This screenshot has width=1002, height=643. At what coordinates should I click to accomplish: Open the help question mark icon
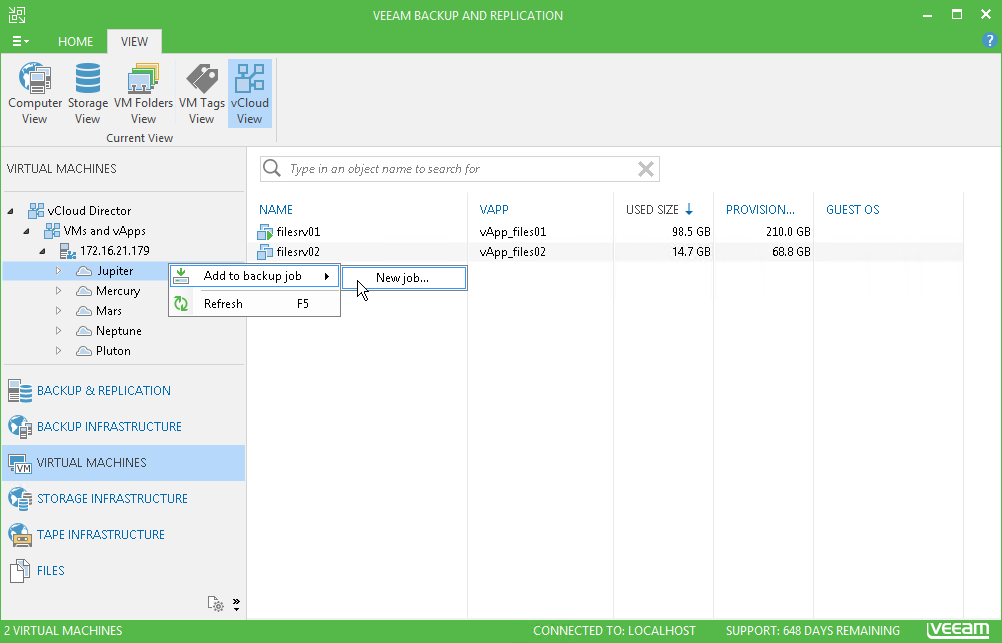pyautogui.click(x=989, y=40)
